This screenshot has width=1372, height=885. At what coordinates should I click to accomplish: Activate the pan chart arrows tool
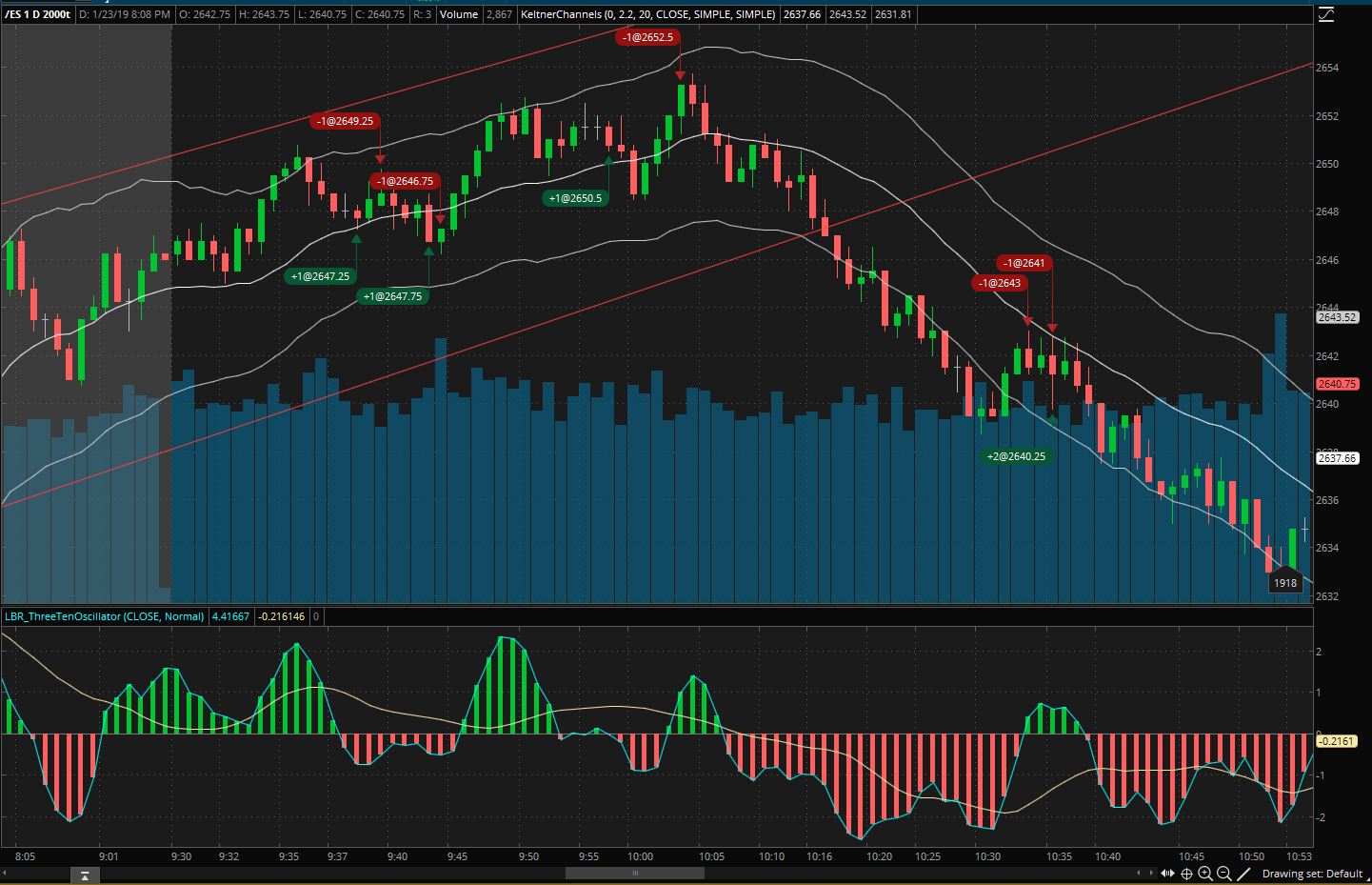[1167, 874]
